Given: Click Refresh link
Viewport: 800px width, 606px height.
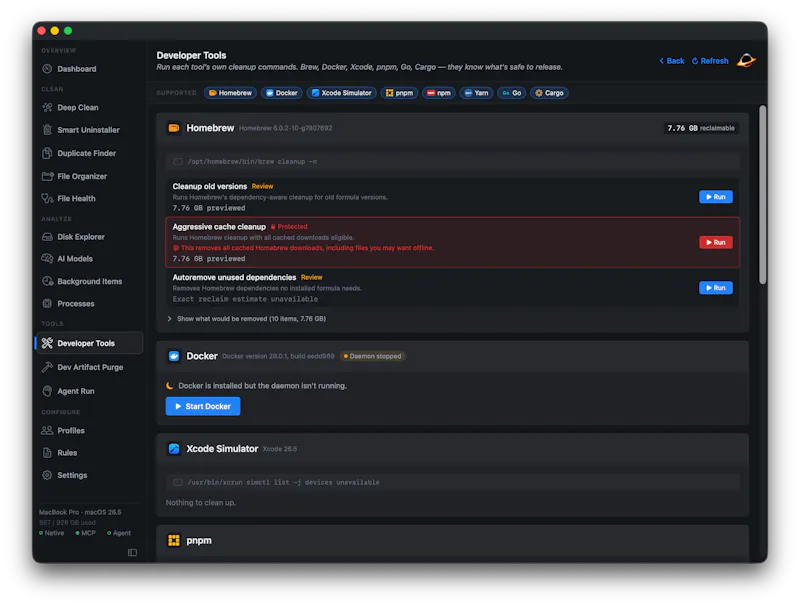Looking at the screenshot, I should point(710,61).
